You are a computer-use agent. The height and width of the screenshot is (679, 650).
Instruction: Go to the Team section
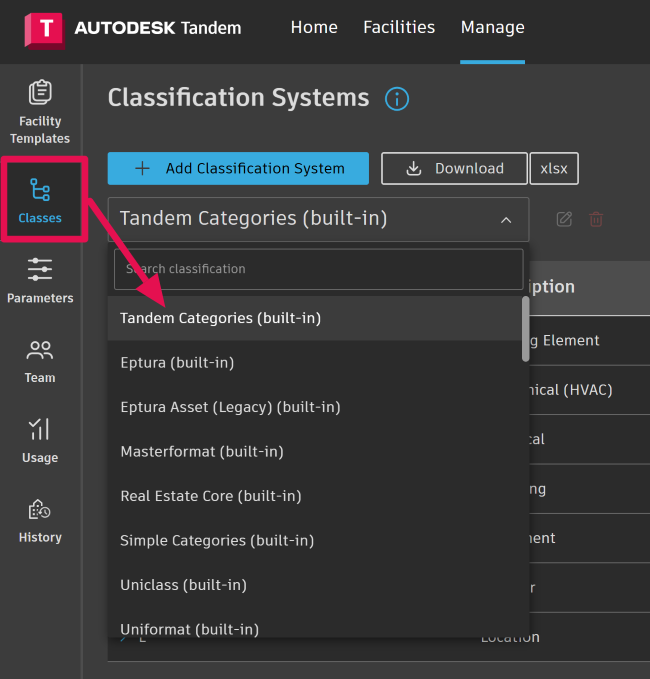pyautogui.click(x=40, y=360)
